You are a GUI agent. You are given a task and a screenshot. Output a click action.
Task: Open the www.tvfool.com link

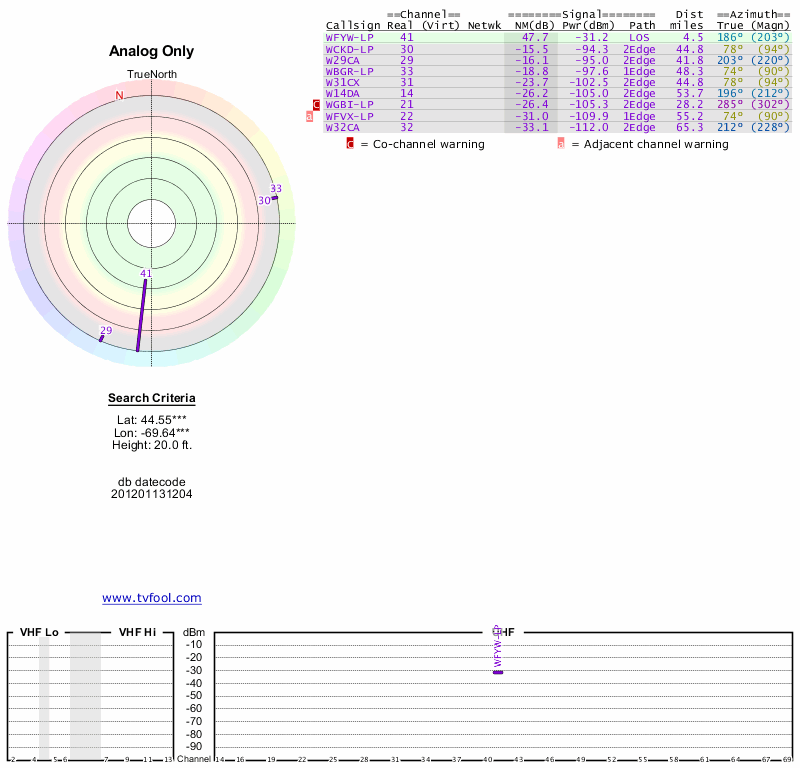click(x=152, y=598)
